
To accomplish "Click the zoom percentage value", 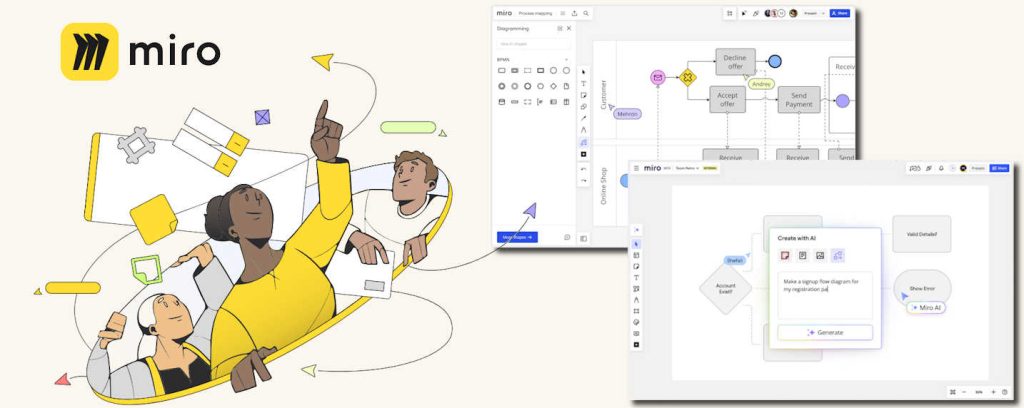I will [x=979, y=392].
